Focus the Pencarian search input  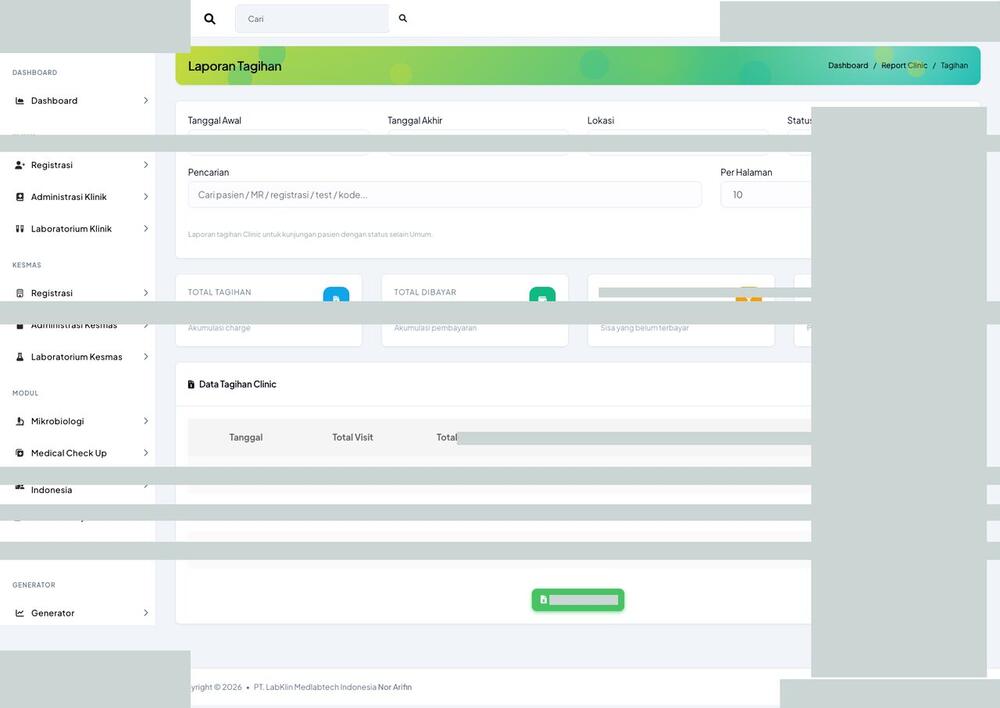point(445,195)
